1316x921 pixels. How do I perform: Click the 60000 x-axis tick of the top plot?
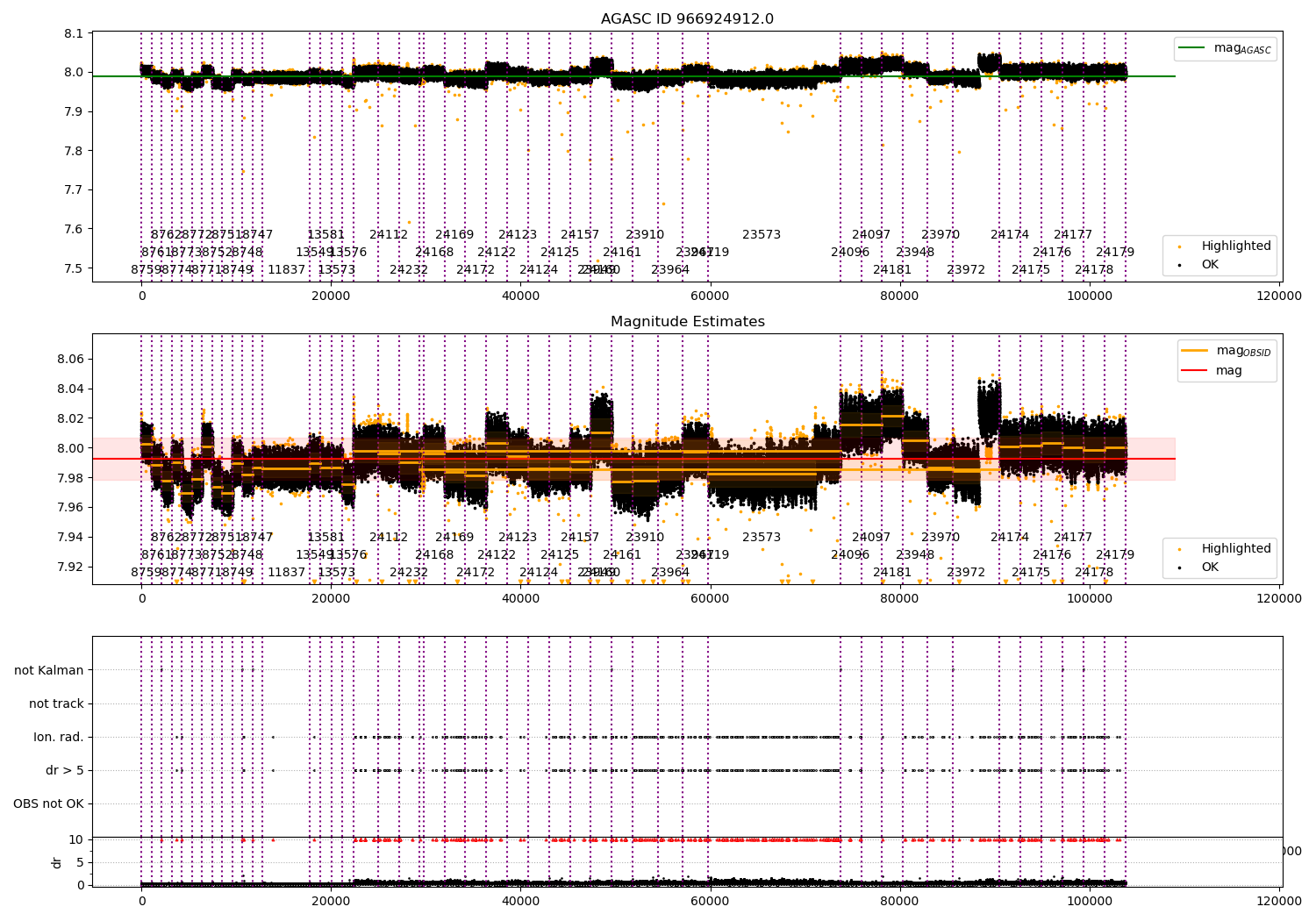click(x=710, y=296)
